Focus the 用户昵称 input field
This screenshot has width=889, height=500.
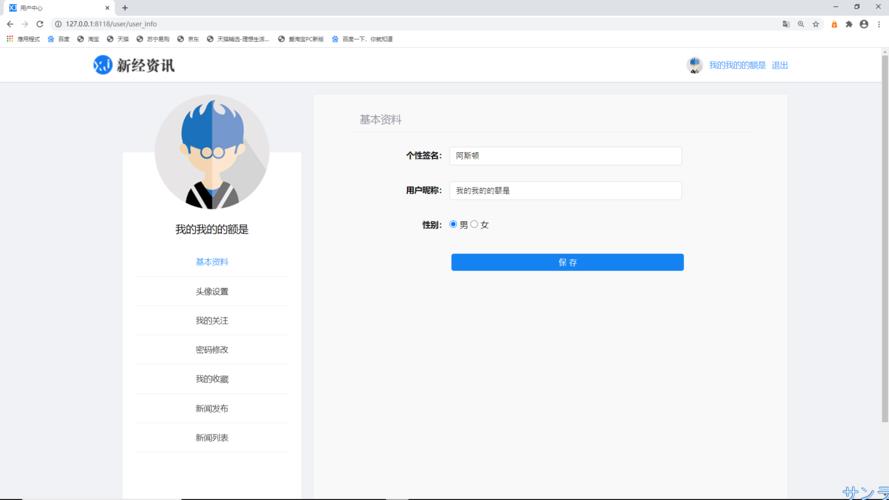point(565,190)
